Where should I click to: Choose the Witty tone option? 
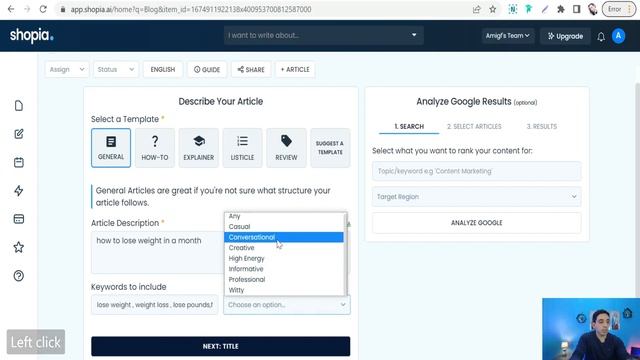[x=284, y=290]
